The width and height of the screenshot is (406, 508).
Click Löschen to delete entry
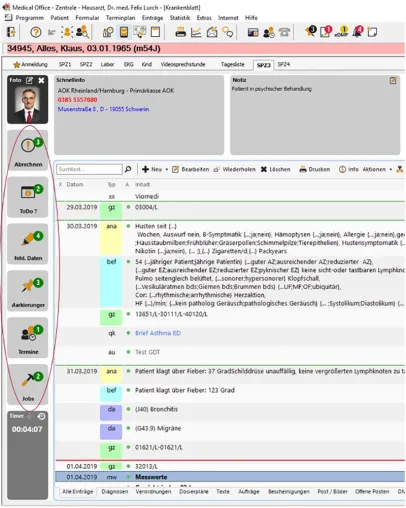tap(275, 169)
